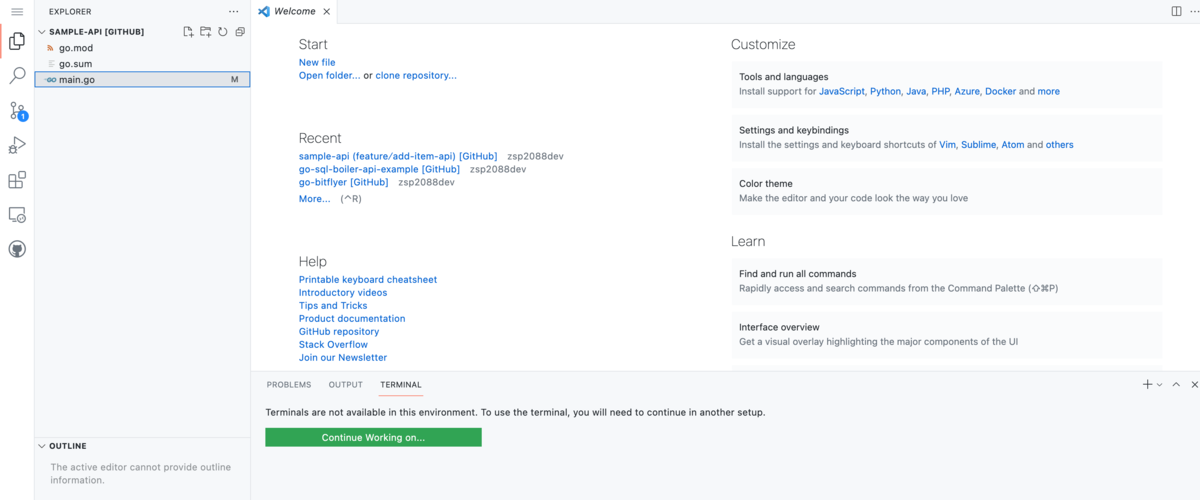The width and height of the screenshot is (1200, 500).
Task: Click the Open folder... link
Action: click(330, 75)
